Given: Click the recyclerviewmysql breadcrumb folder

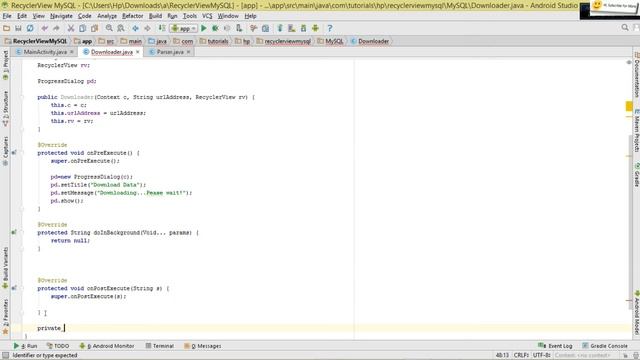Looking at the screenshot, I should coord(283,41).
